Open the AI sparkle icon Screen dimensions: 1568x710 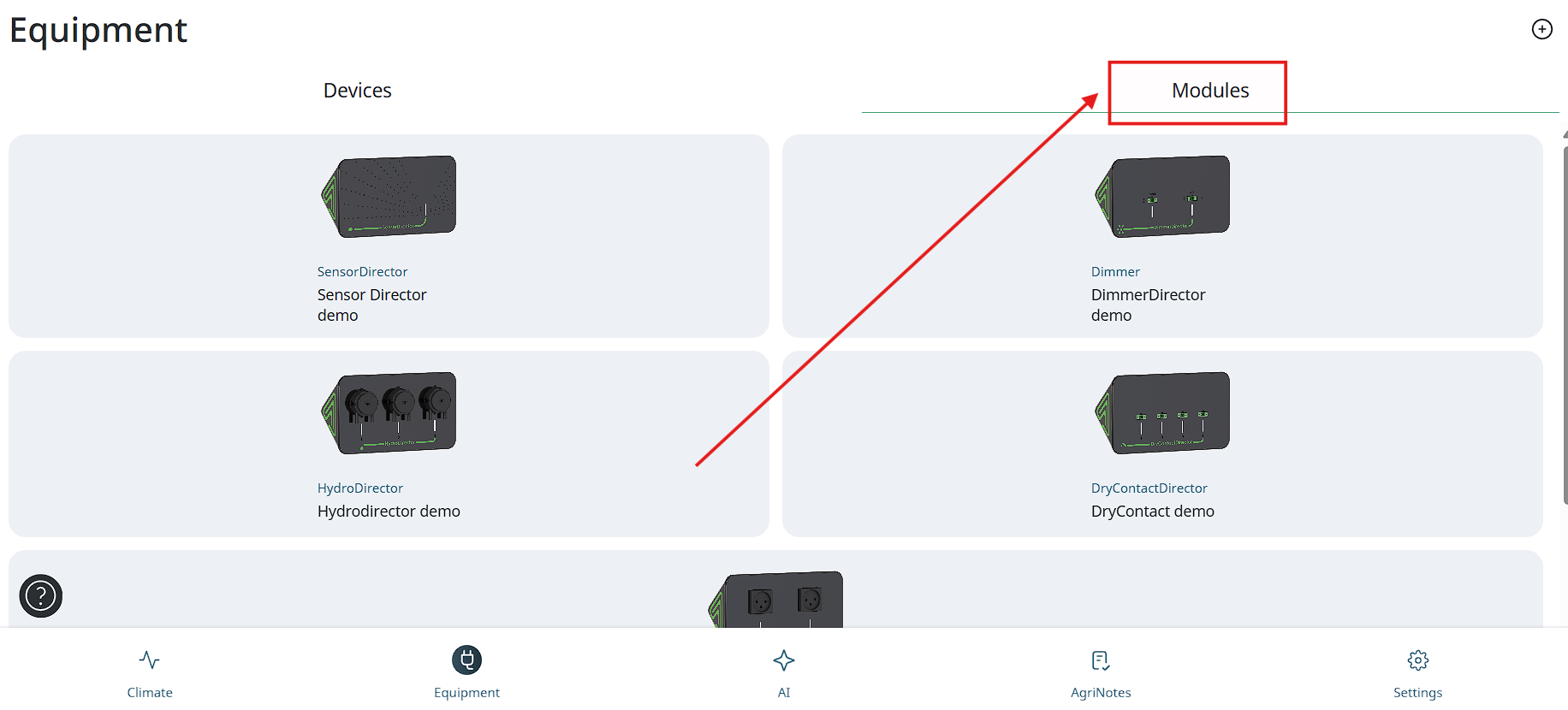[784, 660]
